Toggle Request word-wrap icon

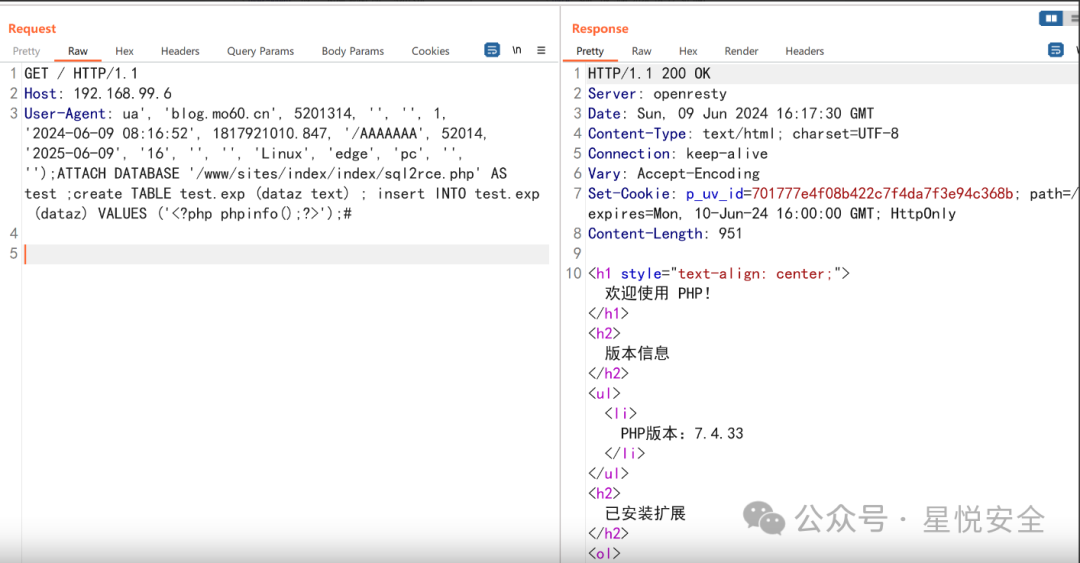[492, 50]
